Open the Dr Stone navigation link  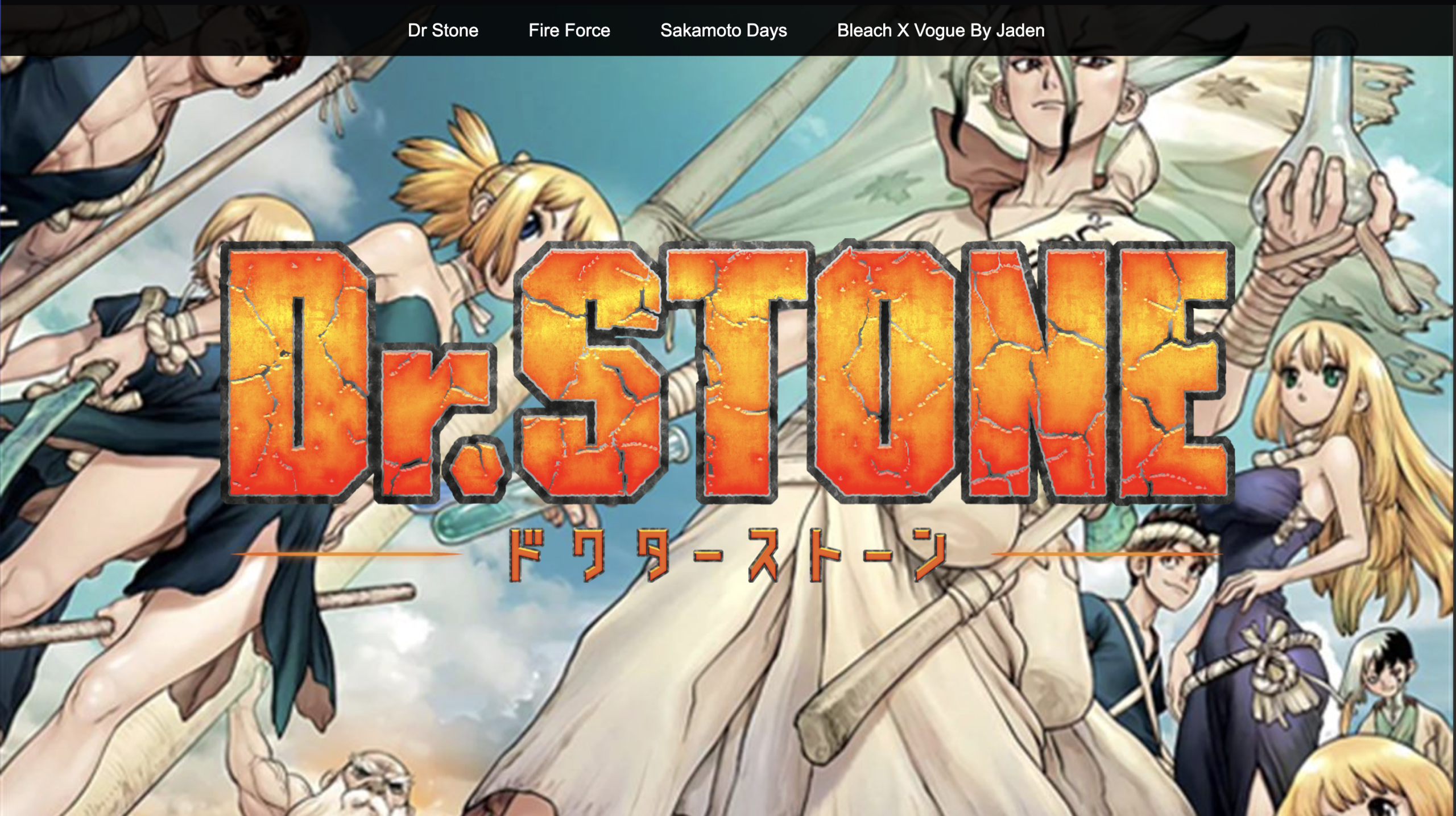coord(444,30)
